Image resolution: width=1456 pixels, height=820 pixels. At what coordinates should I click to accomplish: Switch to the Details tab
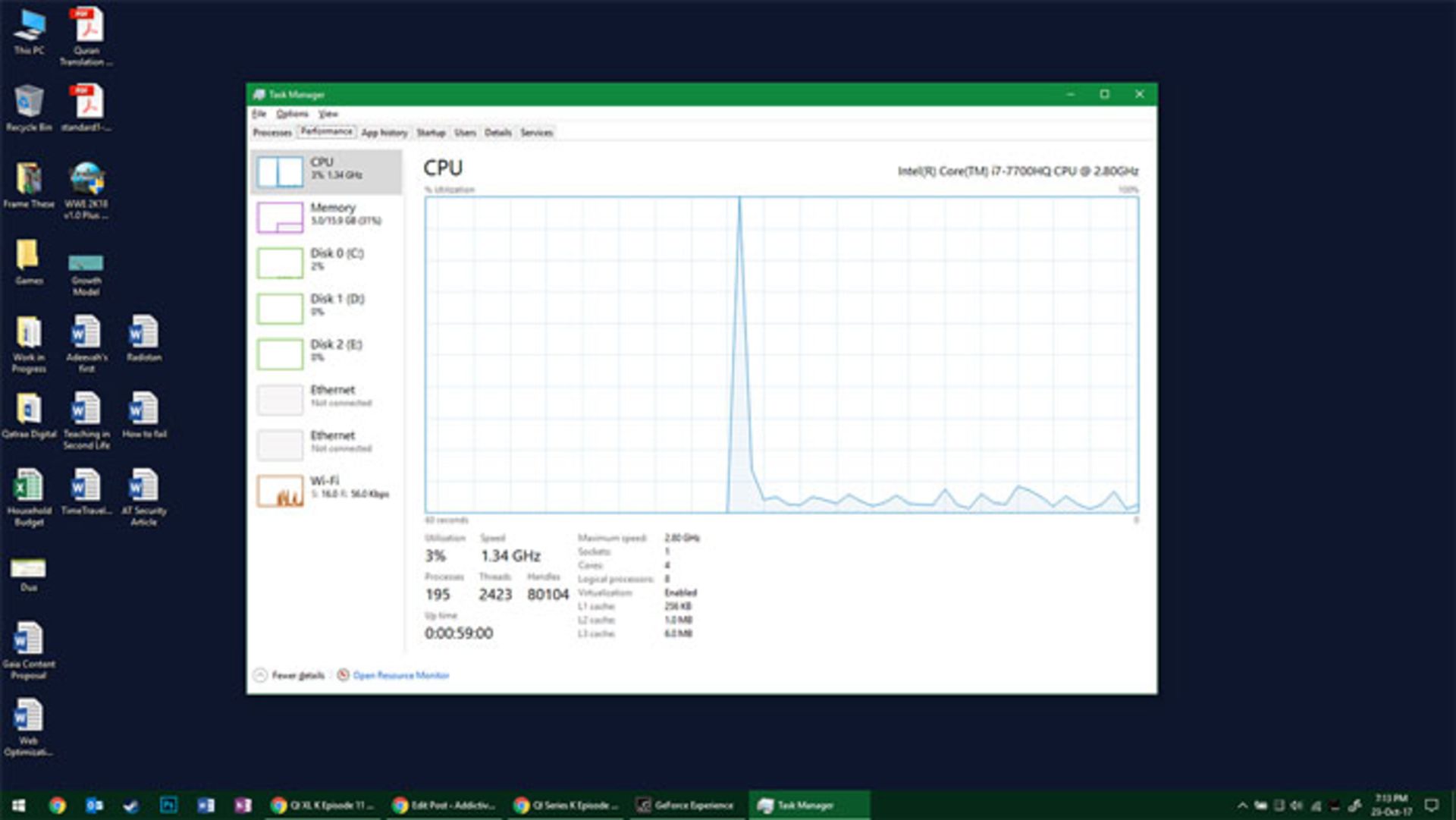pos(497,133)
